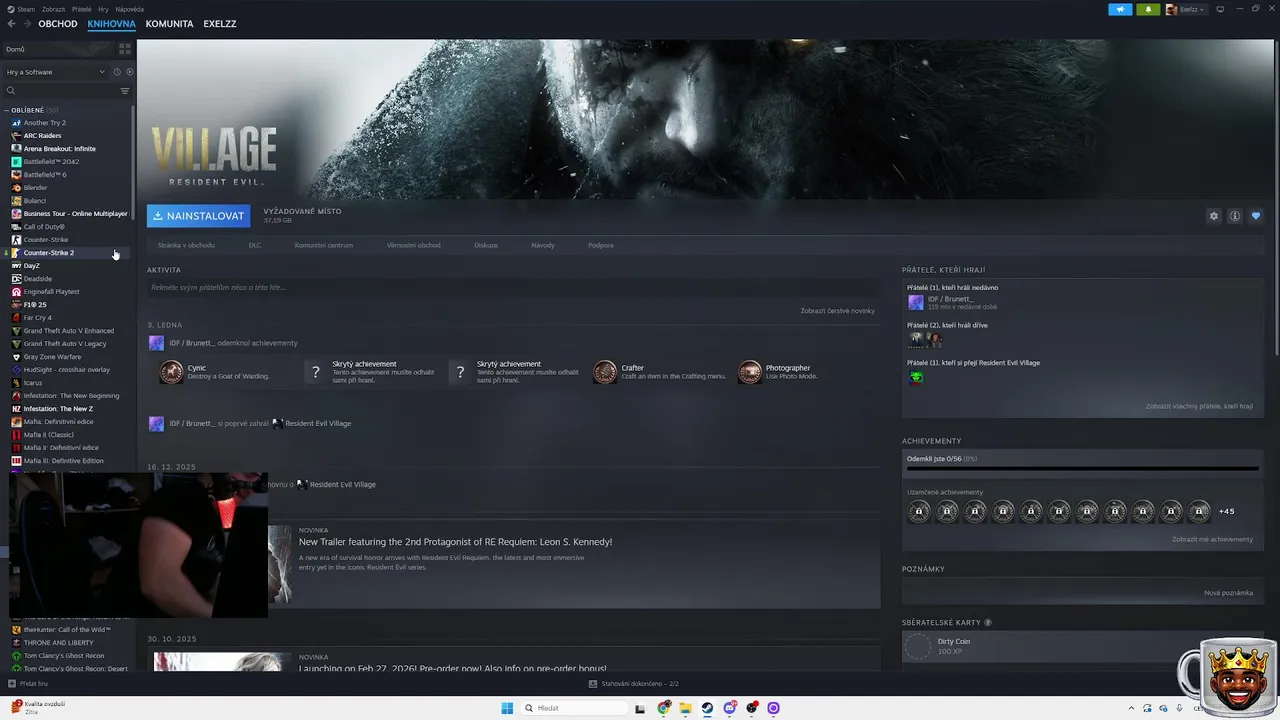Open Komunitní centrum link
Screen dimensions: 1280x720
click(x=324, y=245)
